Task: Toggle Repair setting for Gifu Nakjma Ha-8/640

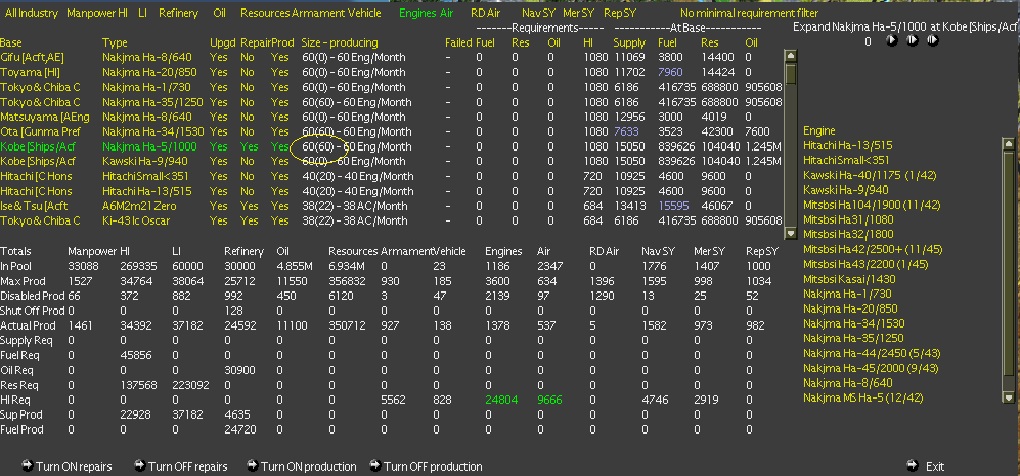Action: point(247,57)
